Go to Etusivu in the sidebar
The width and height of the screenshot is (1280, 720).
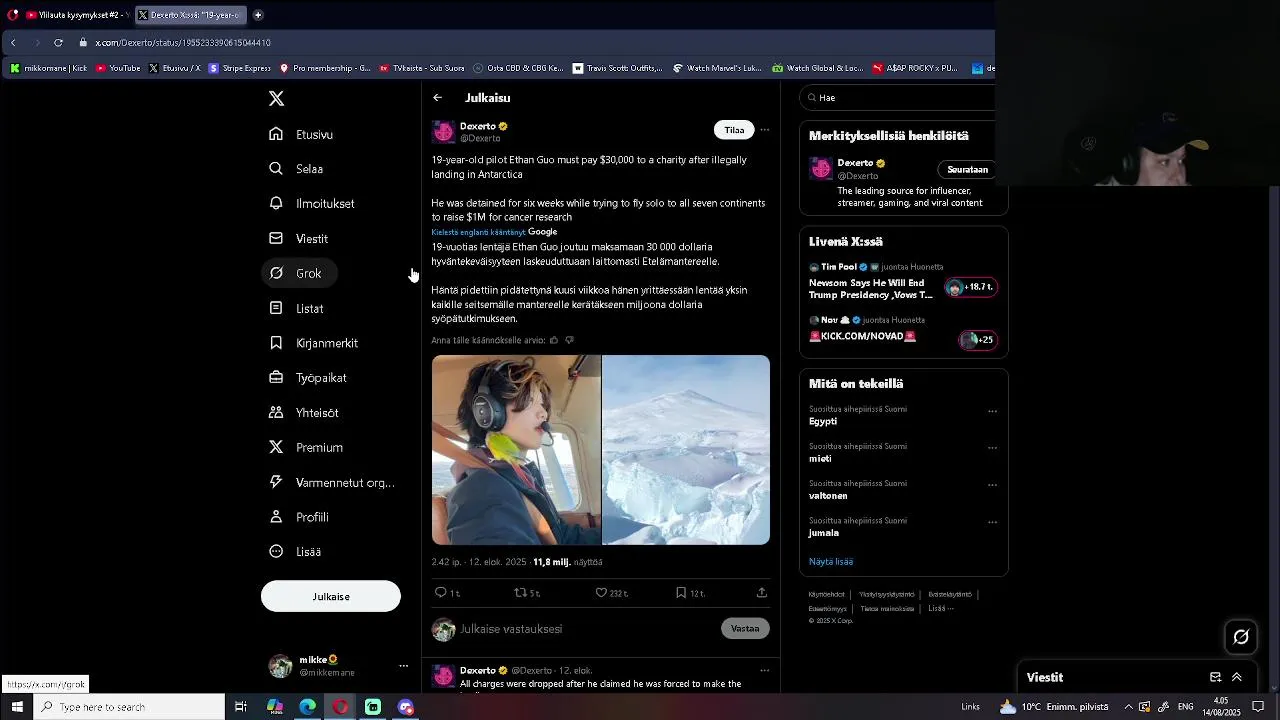(x=301, y=134)
